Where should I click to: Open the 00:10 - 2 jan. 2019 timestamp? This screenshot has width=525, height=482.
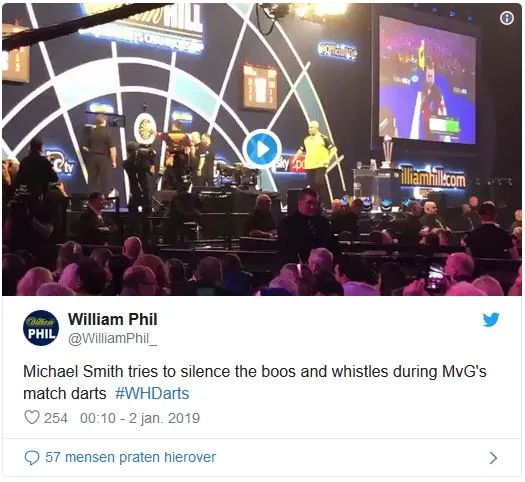pyautogui.click(x=140, y=418)
